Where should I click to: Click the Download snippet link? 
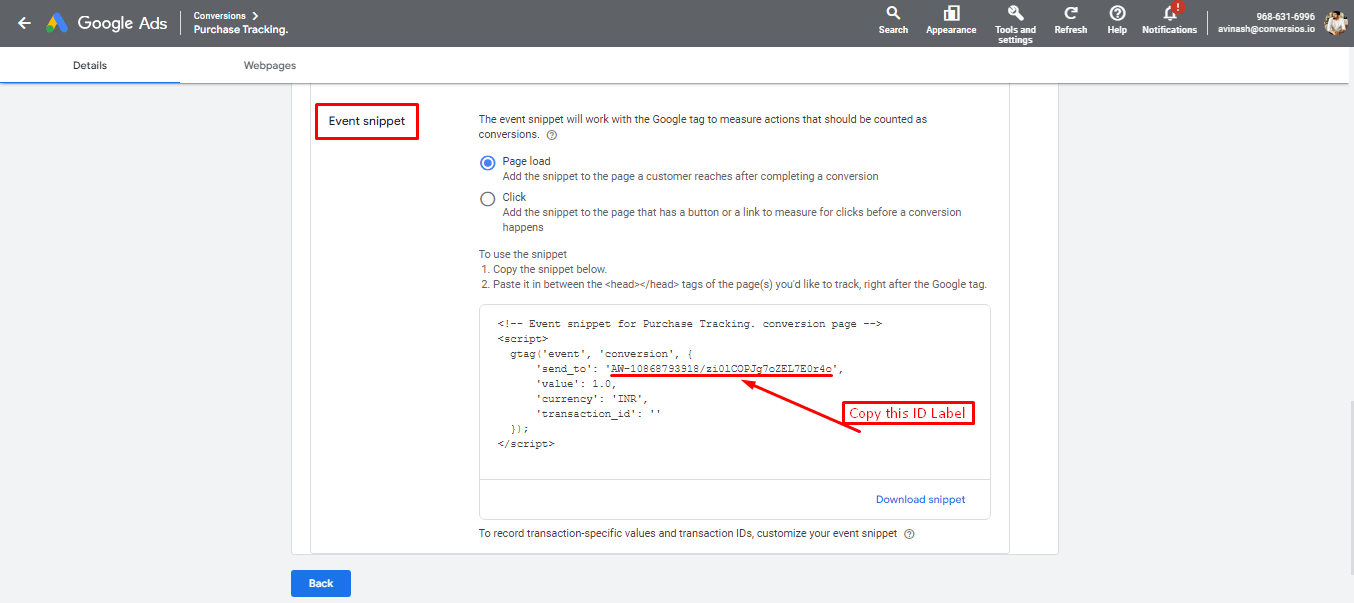click(921, 499)
